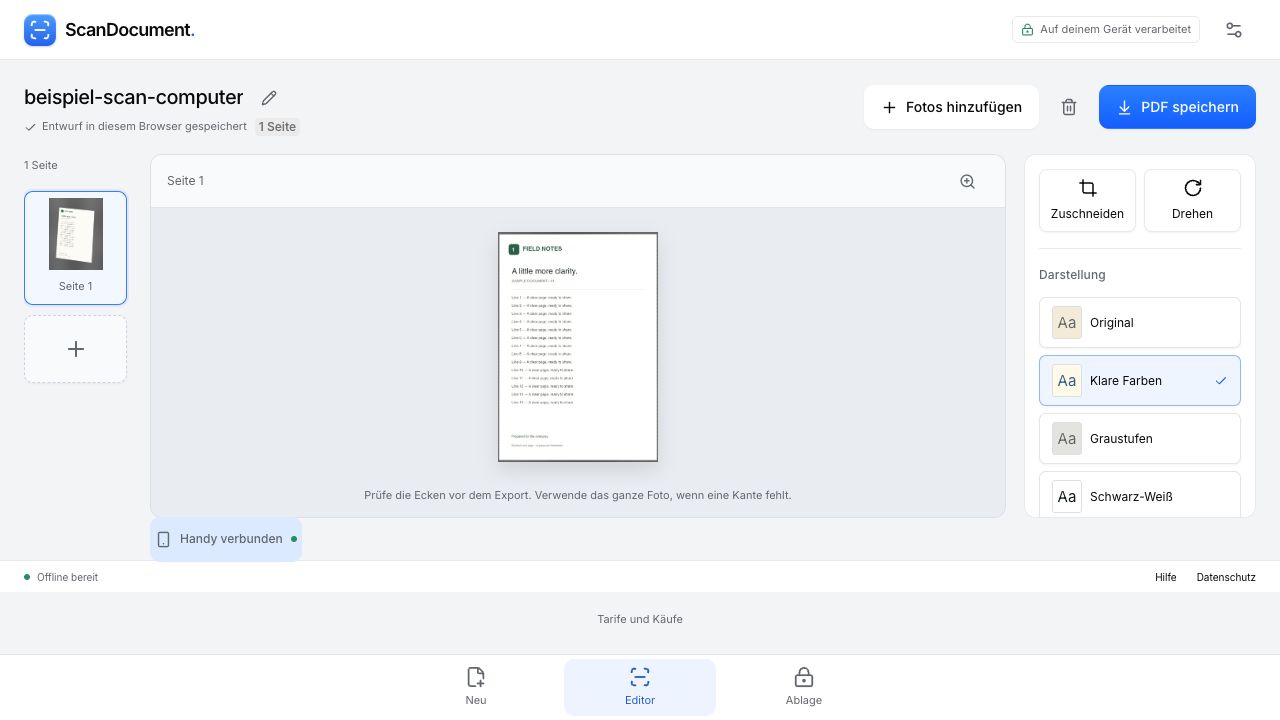This screenshot has width=1280, height=720.
Task: Click the ScanDocument logo icon
Action: pos(40,30)
